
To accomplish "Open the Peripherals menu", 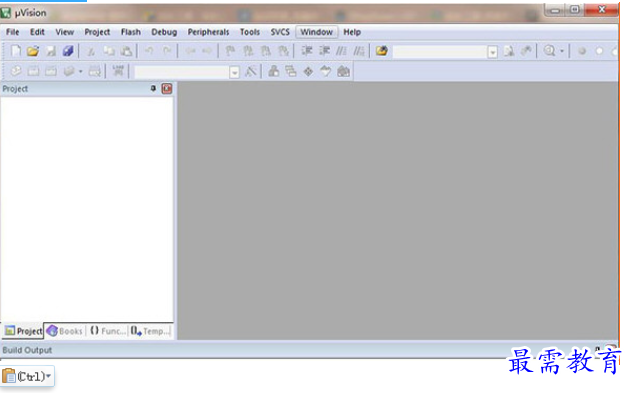I will click(209, 32).
